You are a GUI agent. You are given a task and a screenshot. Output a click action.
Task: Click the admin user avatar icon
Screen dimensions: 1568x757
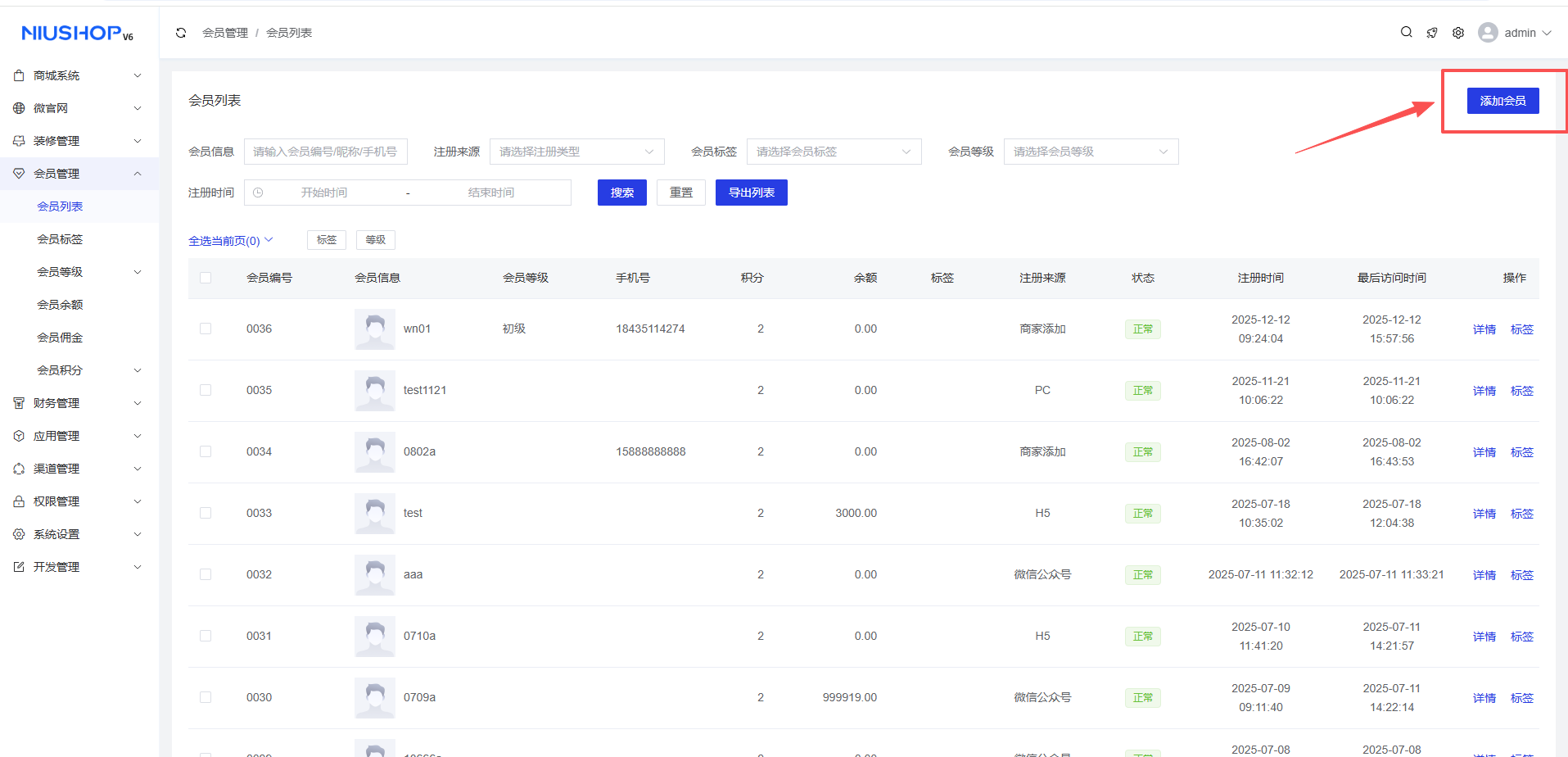(1488, 33)
